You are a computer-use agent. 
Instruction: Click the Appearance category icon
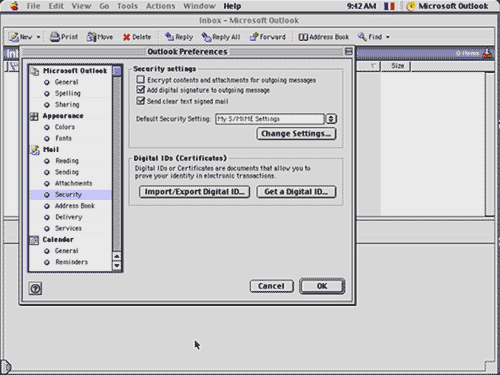[34, 116]
